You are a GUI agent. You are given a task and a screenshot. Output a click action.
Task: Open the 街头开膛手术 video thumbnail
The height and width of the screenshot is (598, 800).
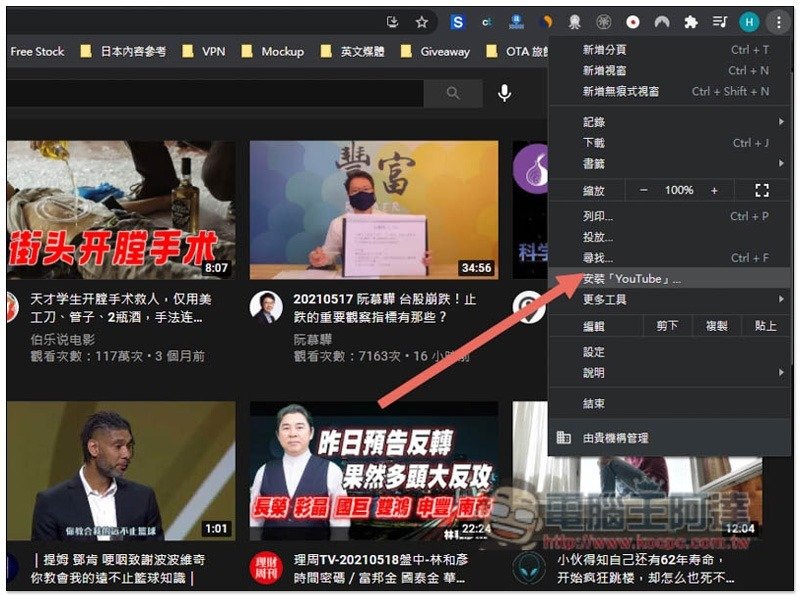[120, 209]
